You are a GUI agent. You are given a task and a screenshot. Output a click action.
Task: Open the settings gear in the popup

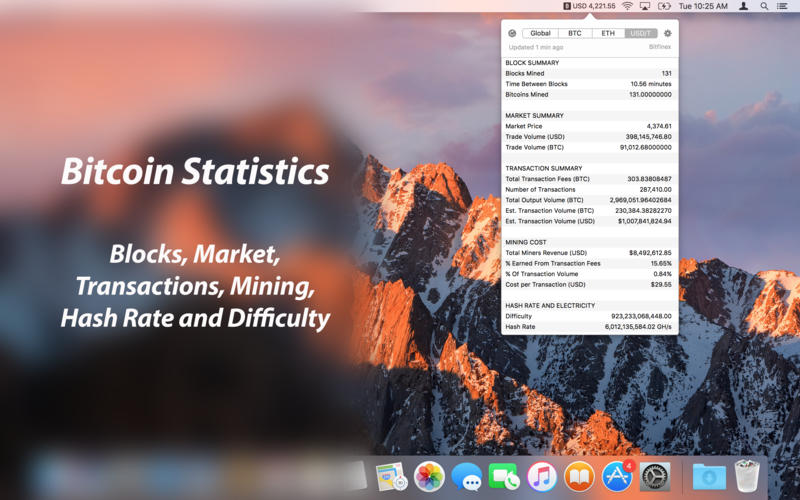coord(668,33)
